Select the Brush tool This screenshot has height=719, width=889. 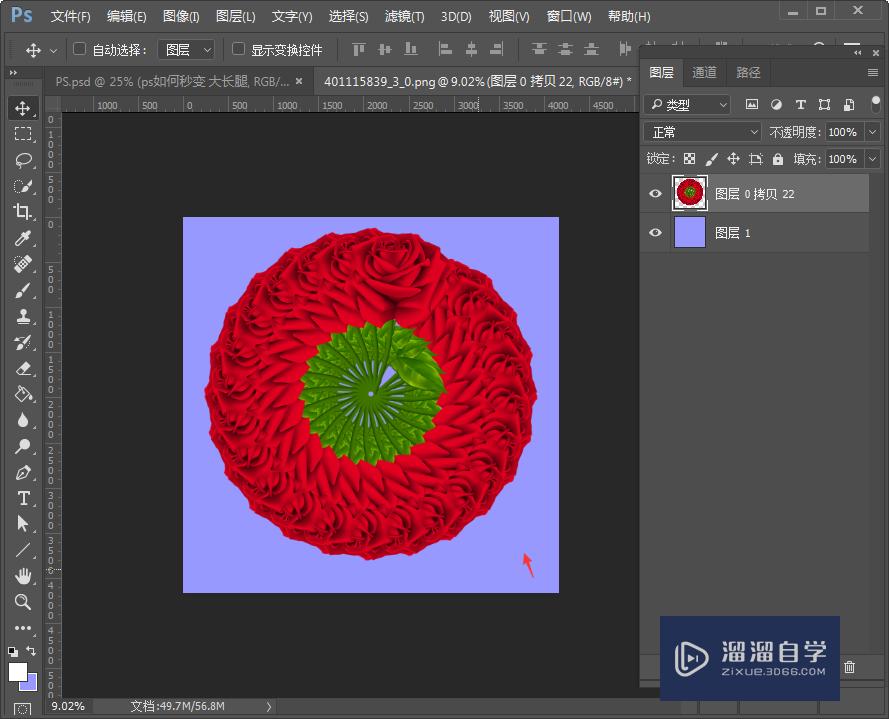coord(23,290)
